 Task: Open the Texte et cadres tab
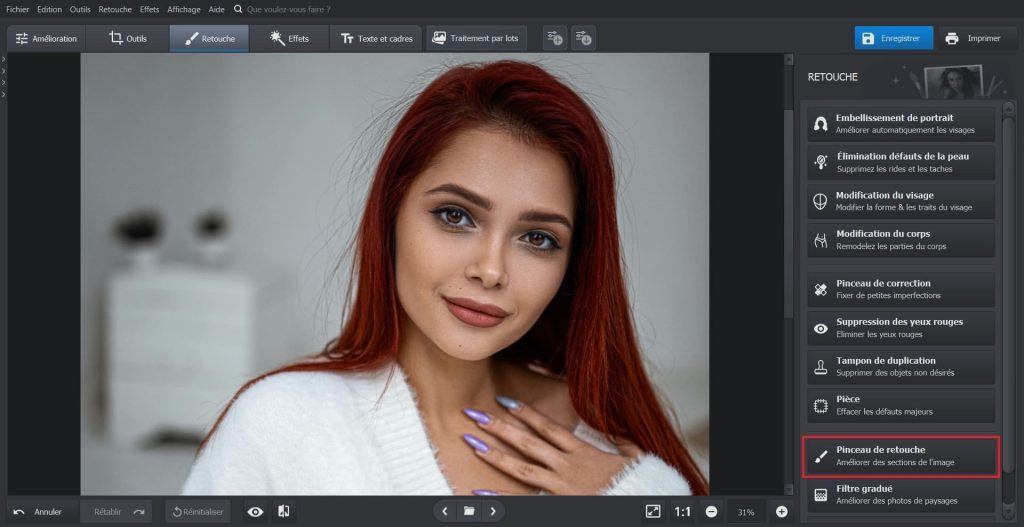376,39
